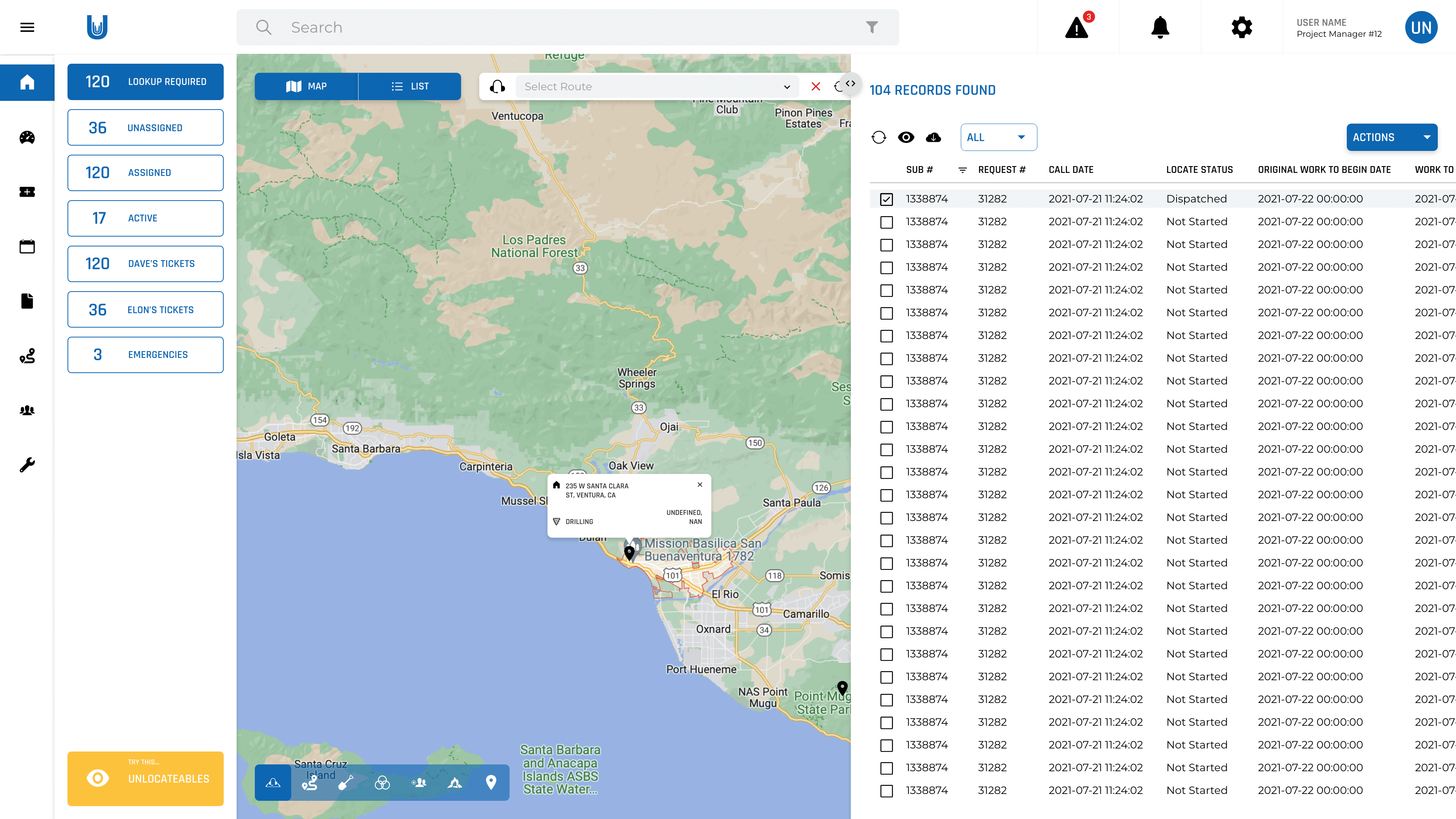This screenshot has width=1456, height=819.
Task: Sort by the LOCATE STATUS column header
Action: coord(1199,169)
